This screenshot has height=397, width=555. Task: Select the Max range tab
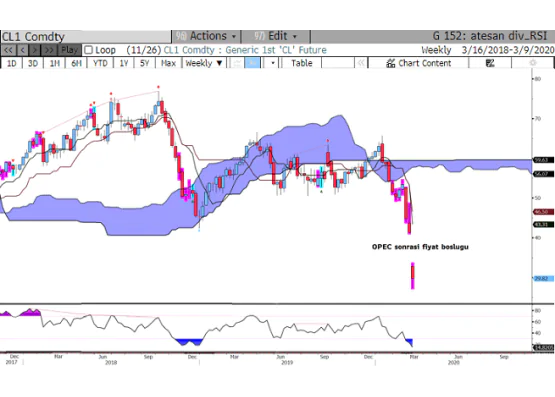click(168, 63)
